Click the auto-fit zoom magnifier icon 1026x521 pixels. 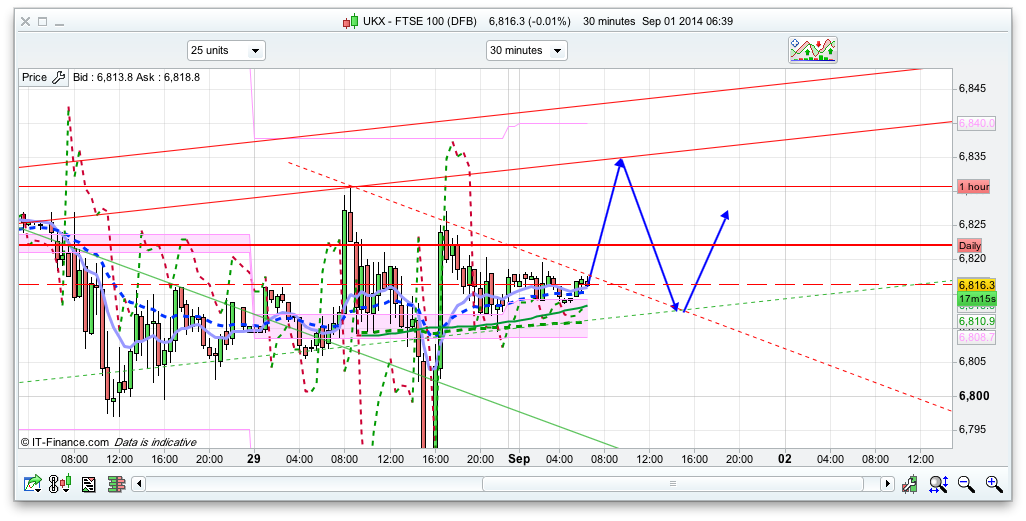(938, 484)
